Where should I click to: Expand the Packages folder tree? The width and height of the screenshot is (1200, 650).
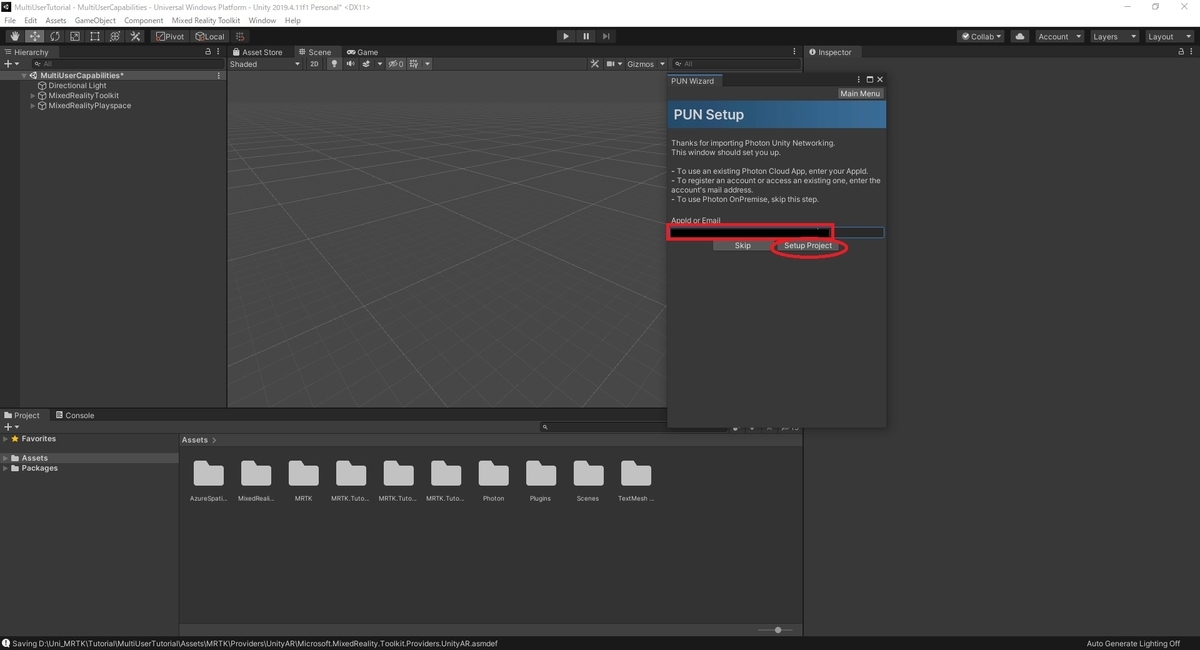(5, 468)
